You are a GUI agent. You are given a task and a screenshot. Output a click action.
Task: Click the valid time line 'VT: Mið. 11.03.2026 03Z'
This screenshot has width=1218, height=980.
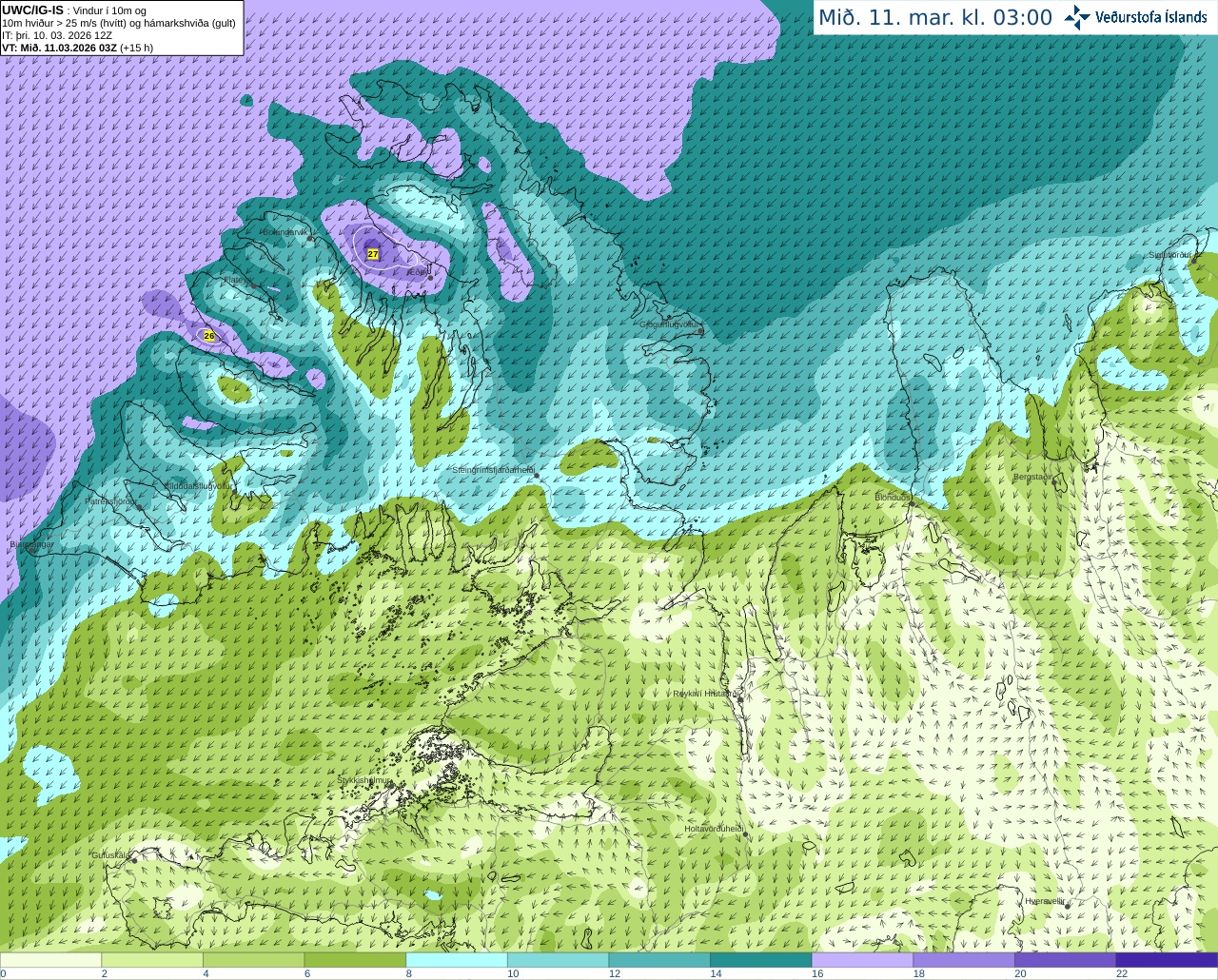coord(59,48)
